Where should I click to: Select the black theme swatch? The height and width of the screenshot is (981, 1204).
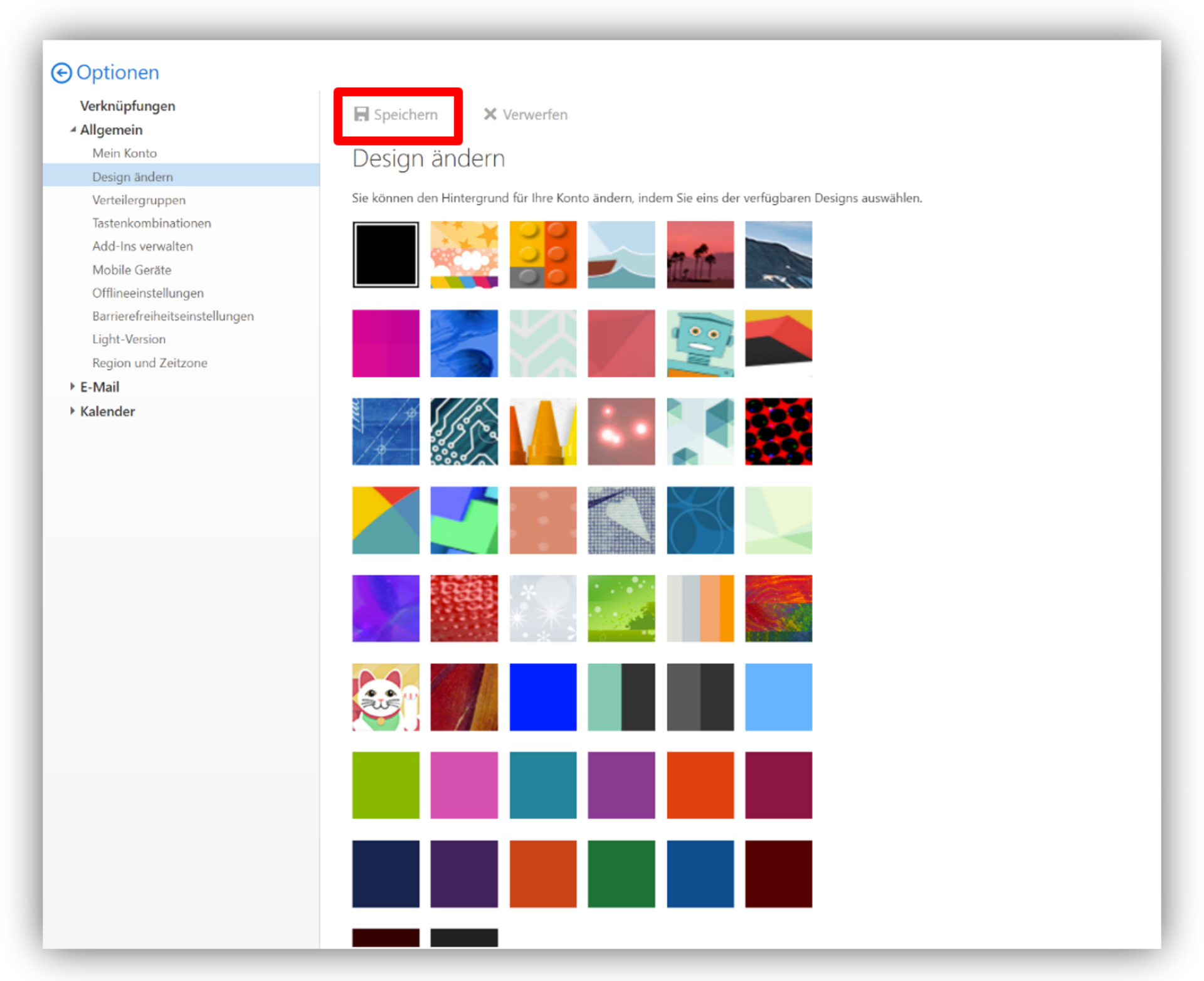tap(386, 255)
